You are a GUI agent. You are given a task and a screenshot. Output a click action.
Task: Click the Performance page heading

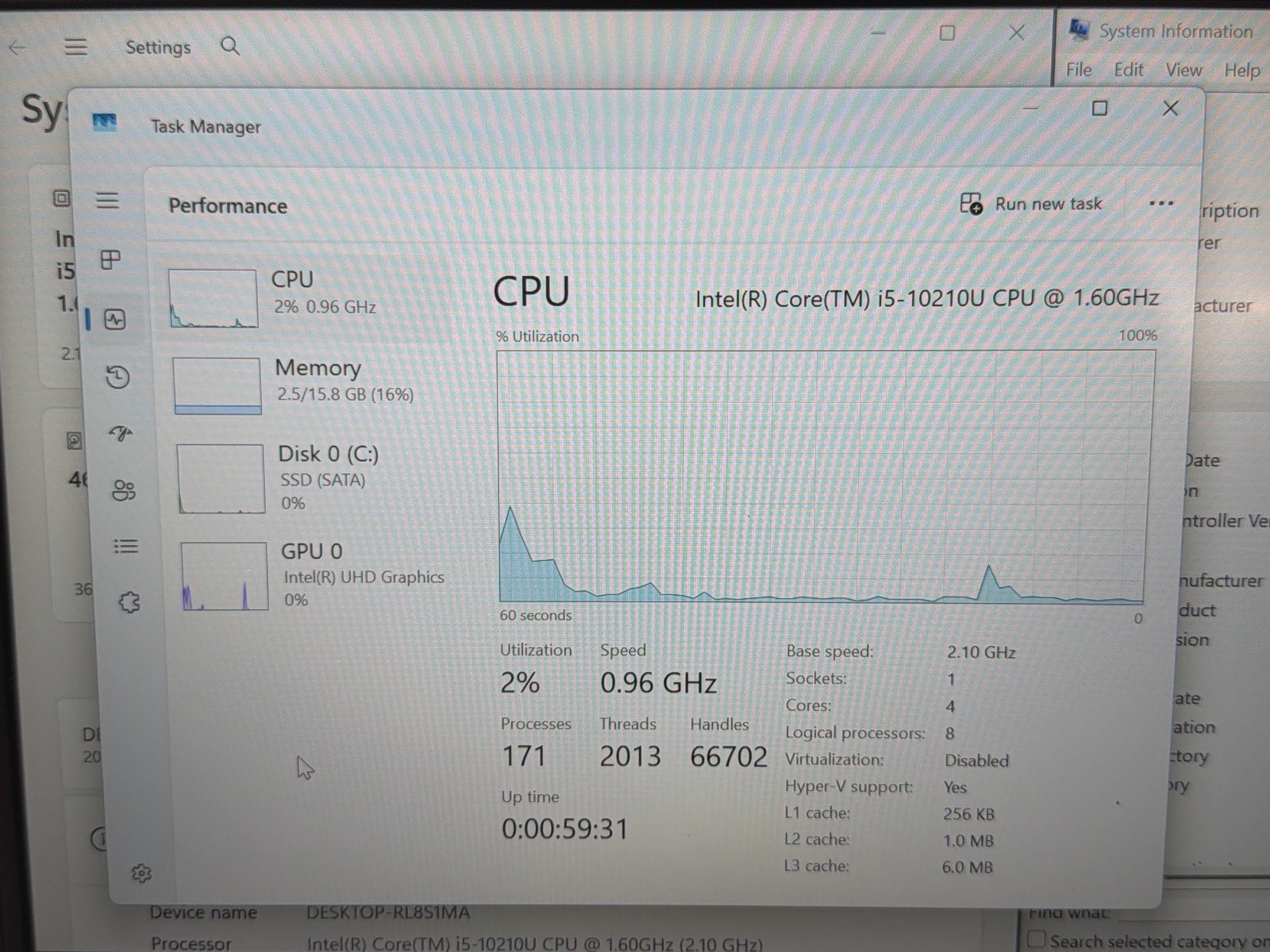[228, 205]
